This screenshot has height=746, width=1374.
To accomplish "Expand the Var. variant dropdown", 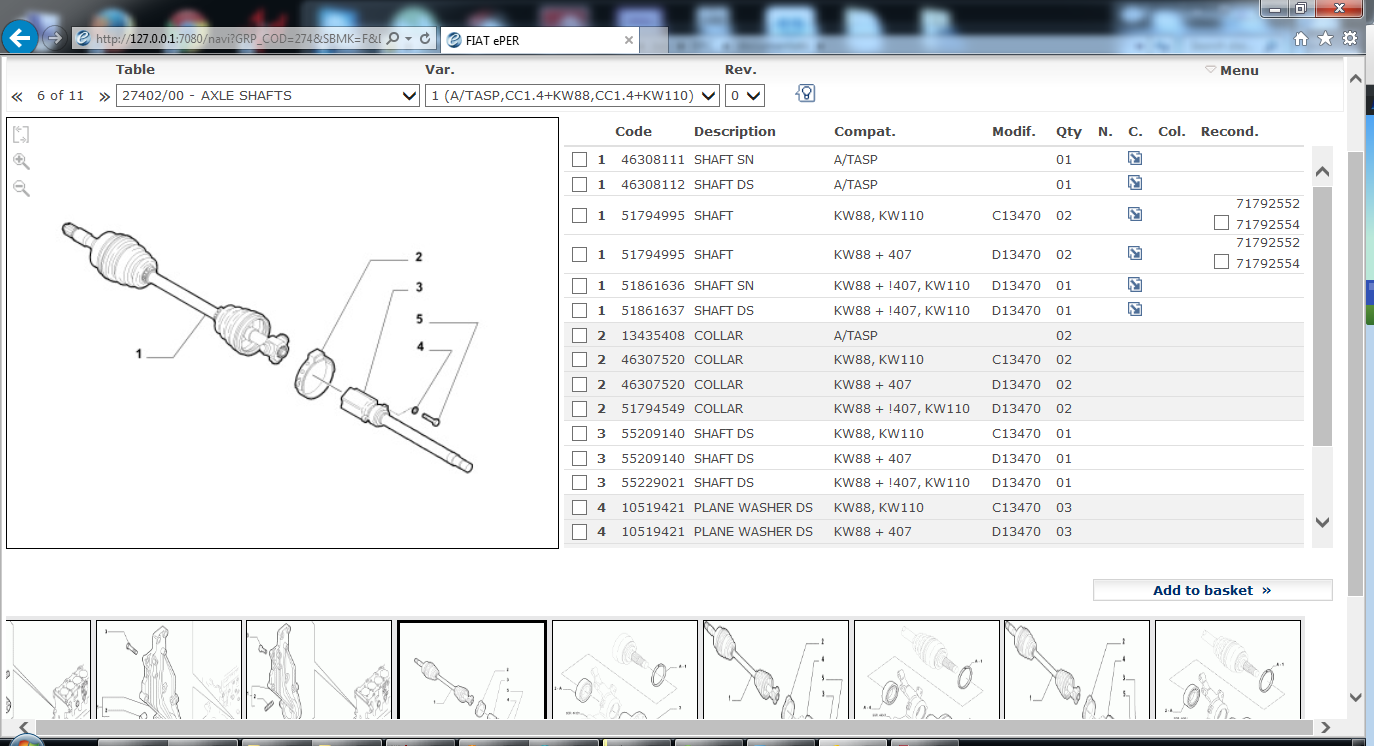I will pos(572,96).
